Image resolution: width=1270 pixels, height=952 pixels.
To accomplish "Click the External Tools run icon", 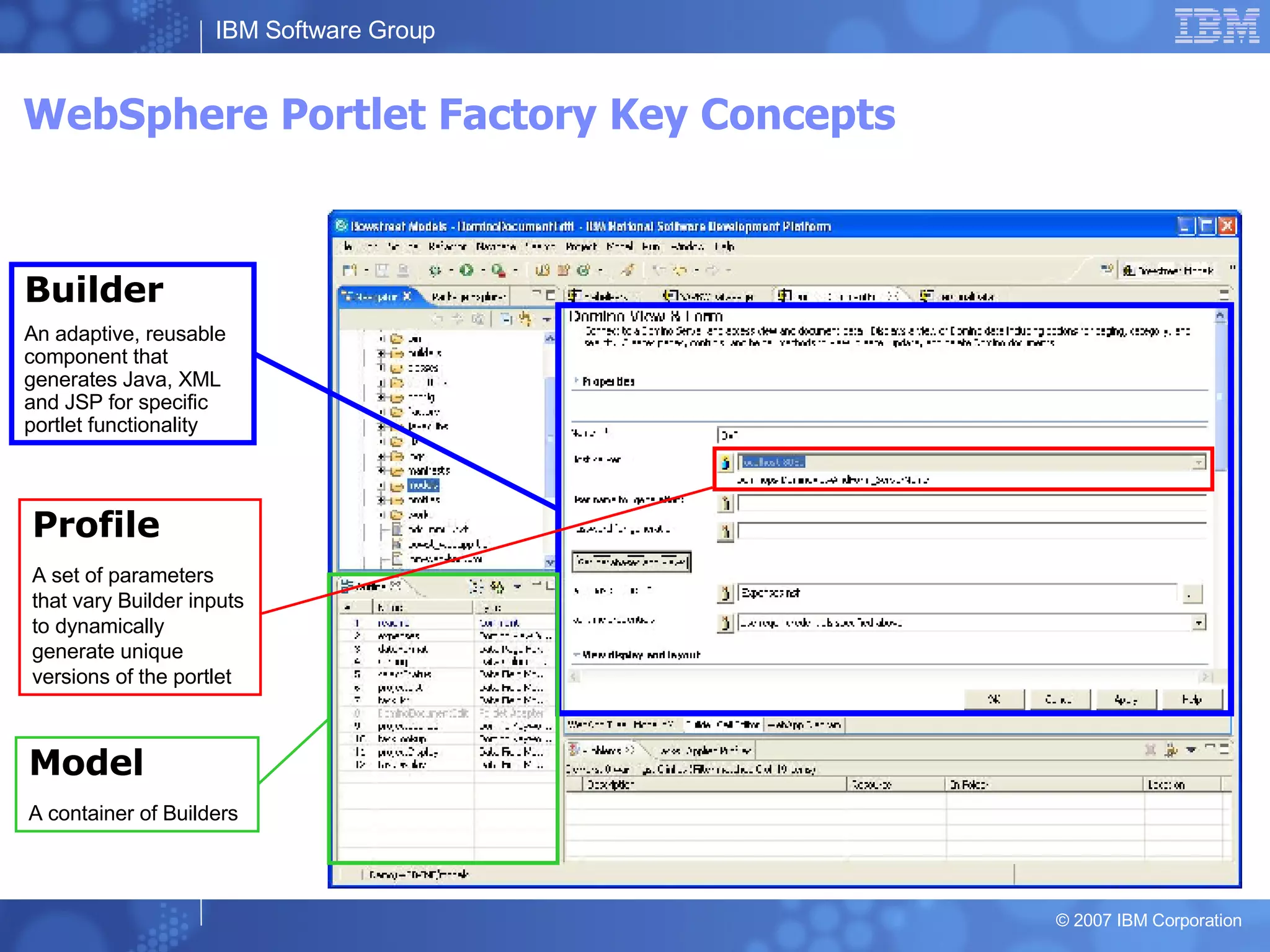I will coord(499,270).
